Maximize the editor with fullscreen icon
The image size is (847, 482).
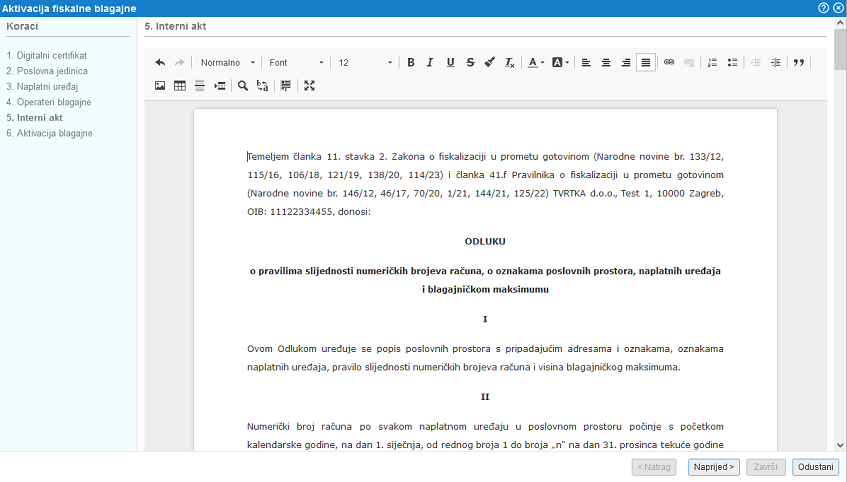[x=309, y=85]
